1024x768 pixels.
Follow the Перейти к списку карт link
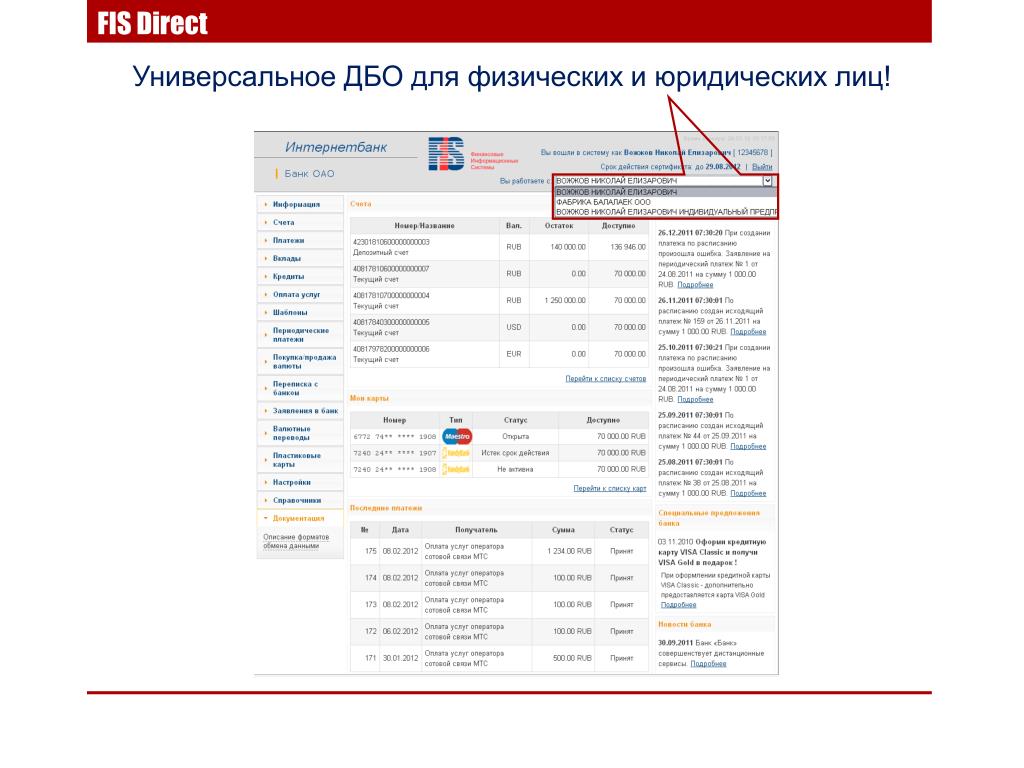coord(609,488)
